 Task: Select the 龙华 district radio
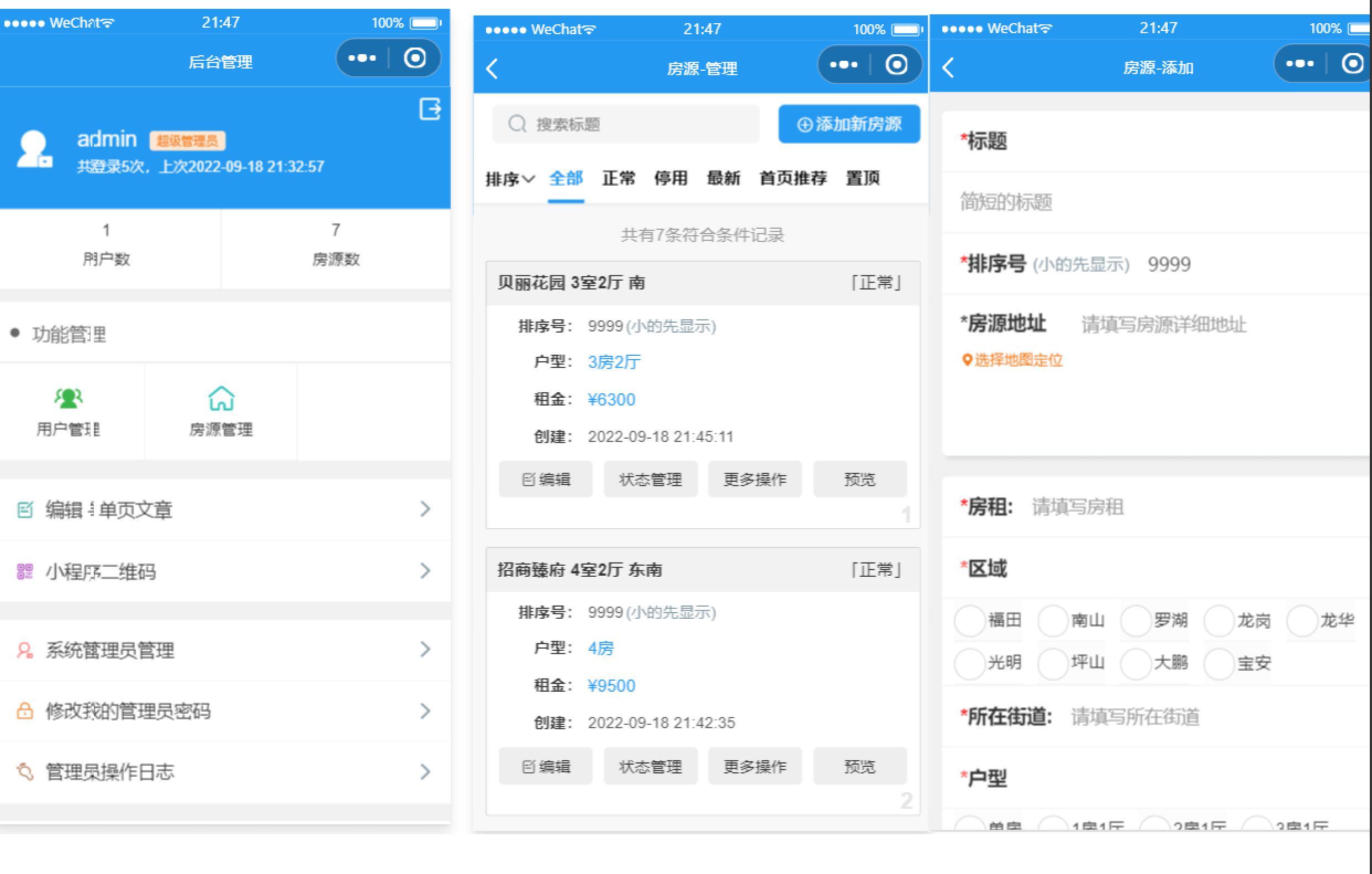tap(1302, 620)
